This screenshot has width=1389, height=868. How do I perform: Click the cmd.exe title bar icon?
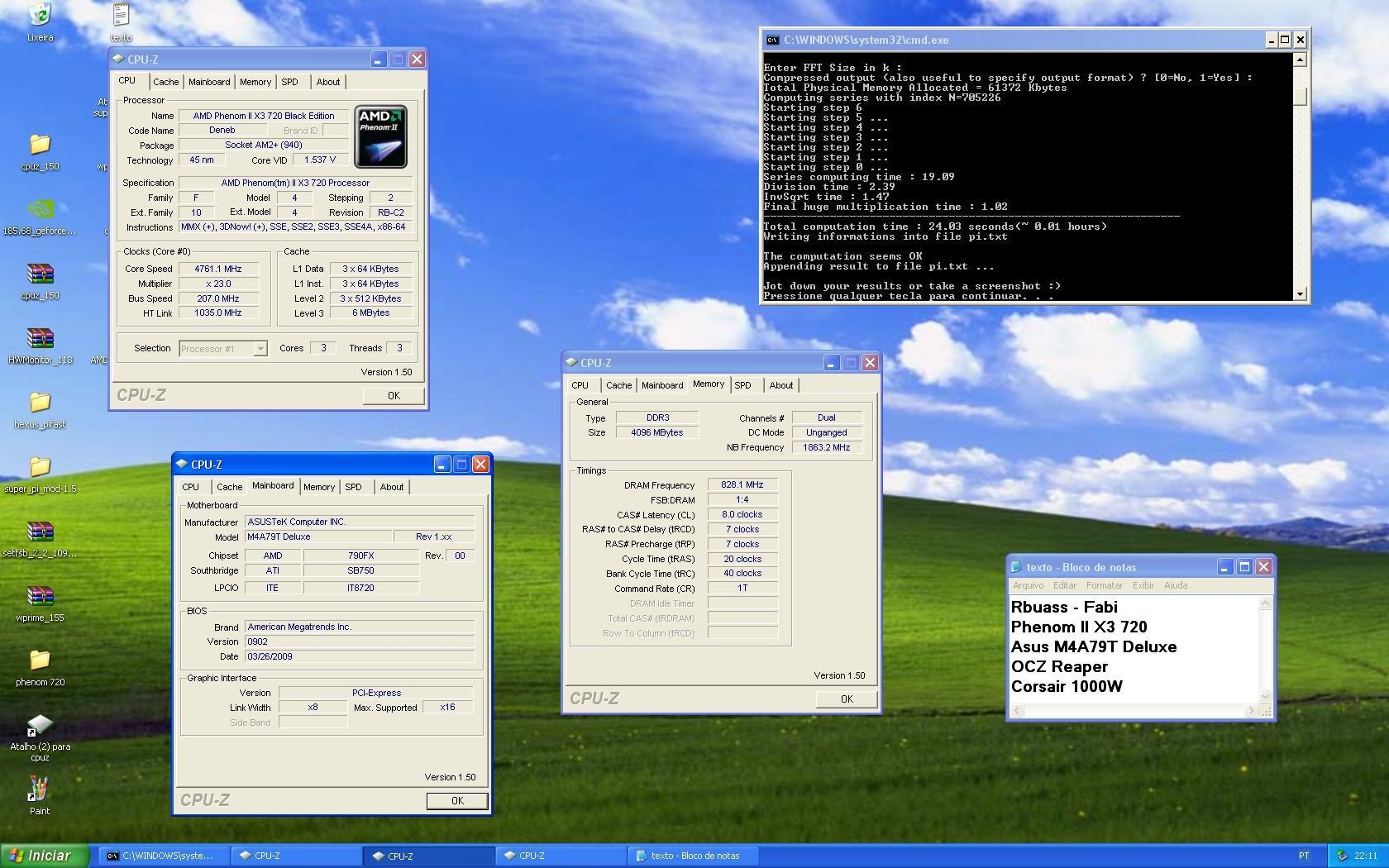pos(771,40)
